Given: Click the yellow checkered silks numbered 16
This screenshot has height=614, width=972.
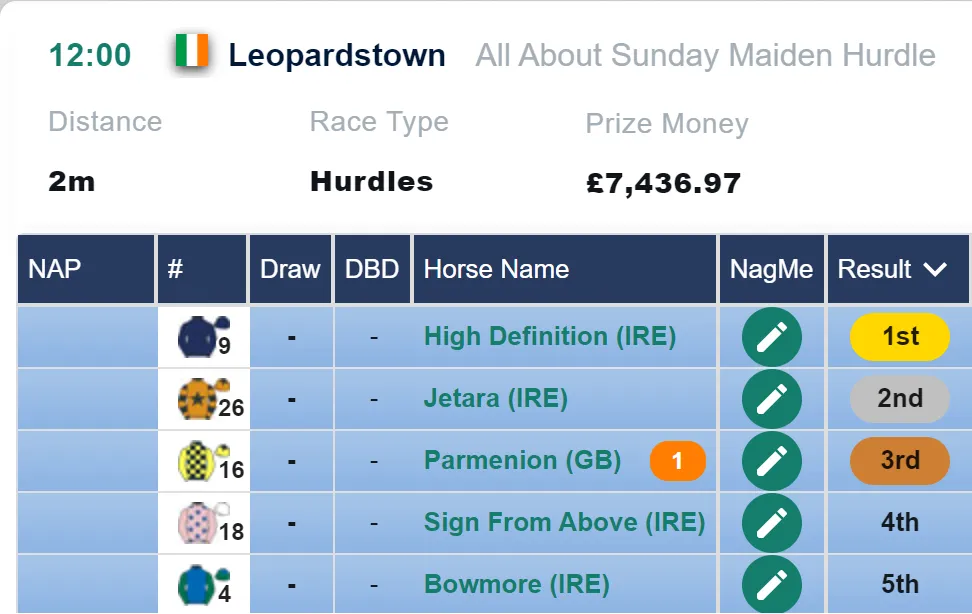Looking at the screenshot, I should tap(203, 461).
